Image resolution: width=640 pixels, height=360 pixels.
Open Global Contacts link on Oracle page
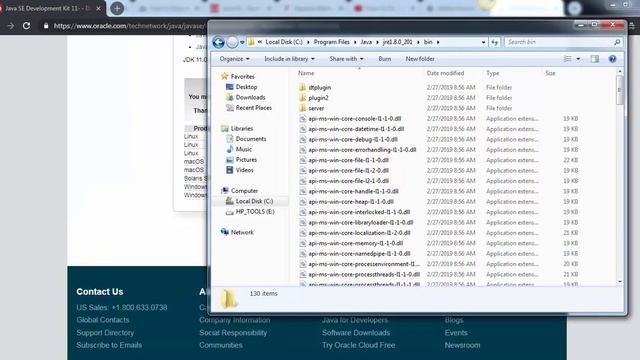point(102,320)
